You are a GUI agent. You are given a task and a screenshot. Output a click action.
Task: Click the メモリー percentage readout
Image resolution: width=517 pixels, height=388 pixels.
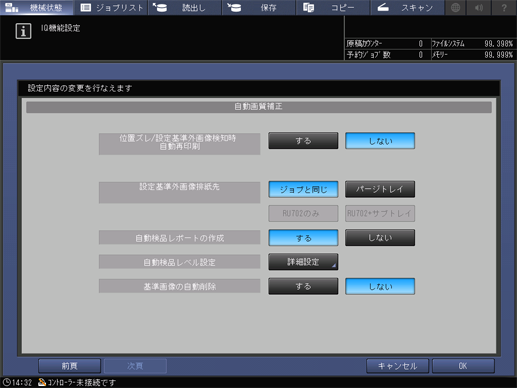pyautogui.click(x=498, y=55)
